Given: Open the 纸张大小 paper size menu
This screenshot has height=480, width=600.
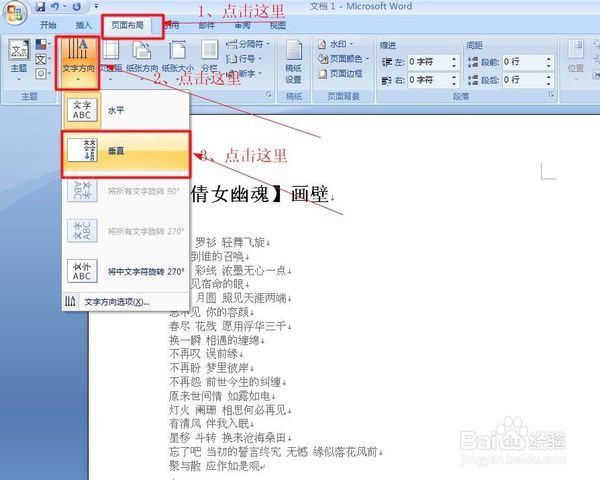Looking at the screenshot, I should [x=178, y=61].
